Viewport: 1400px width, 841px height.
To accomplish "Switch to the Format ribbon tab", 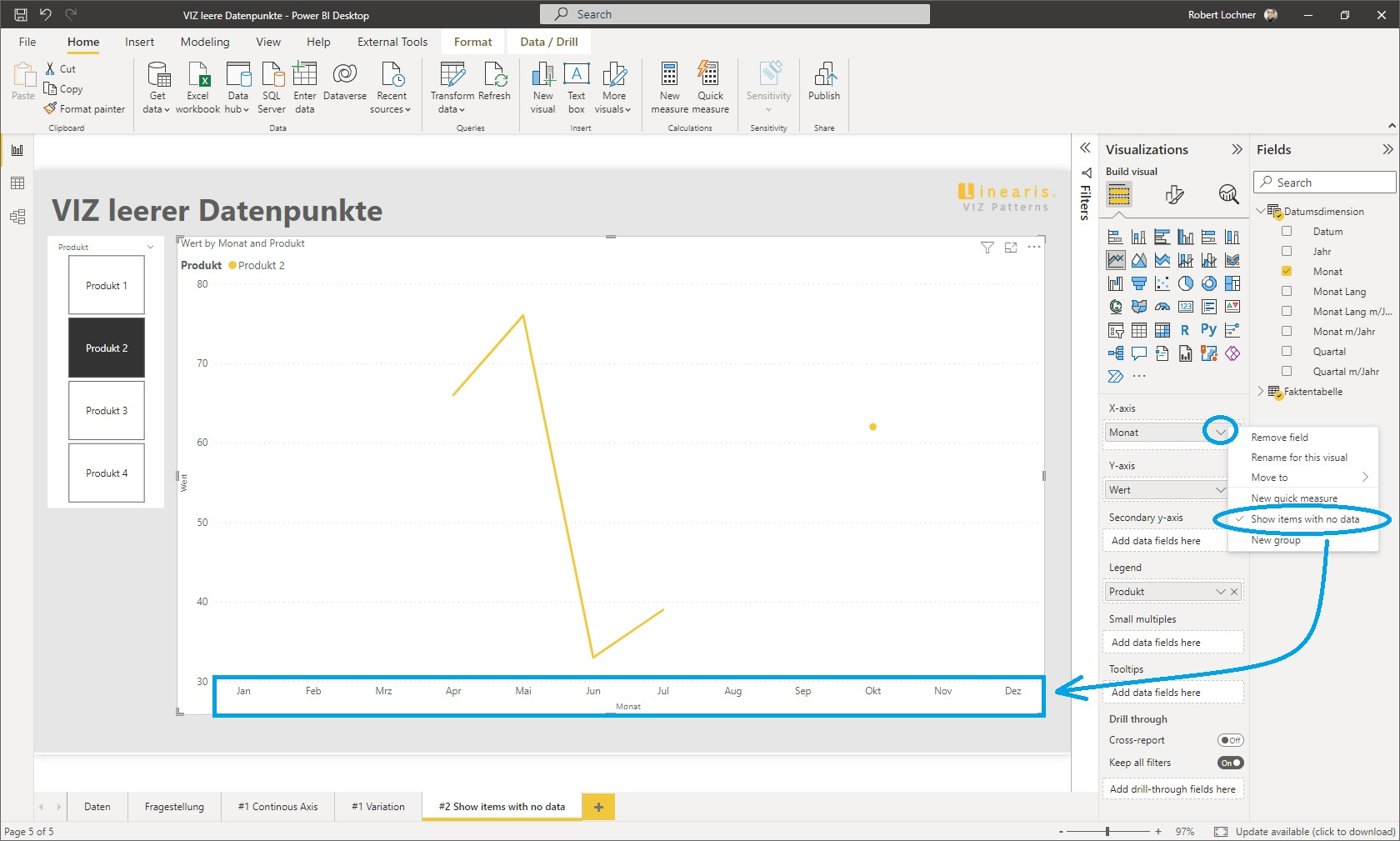I will pyautogui.click(x=472, y=41).
